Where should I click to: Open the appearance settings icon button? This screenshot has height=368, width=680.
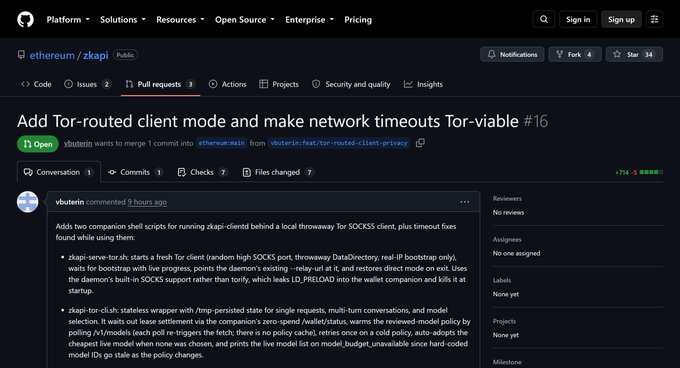coord(654,20)
